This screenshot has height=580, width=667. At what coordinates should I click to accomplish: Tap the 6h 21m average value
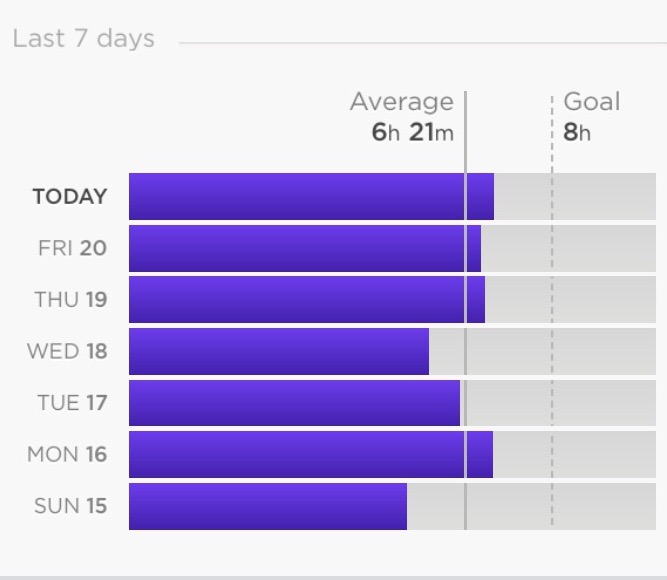coord(412,132)
